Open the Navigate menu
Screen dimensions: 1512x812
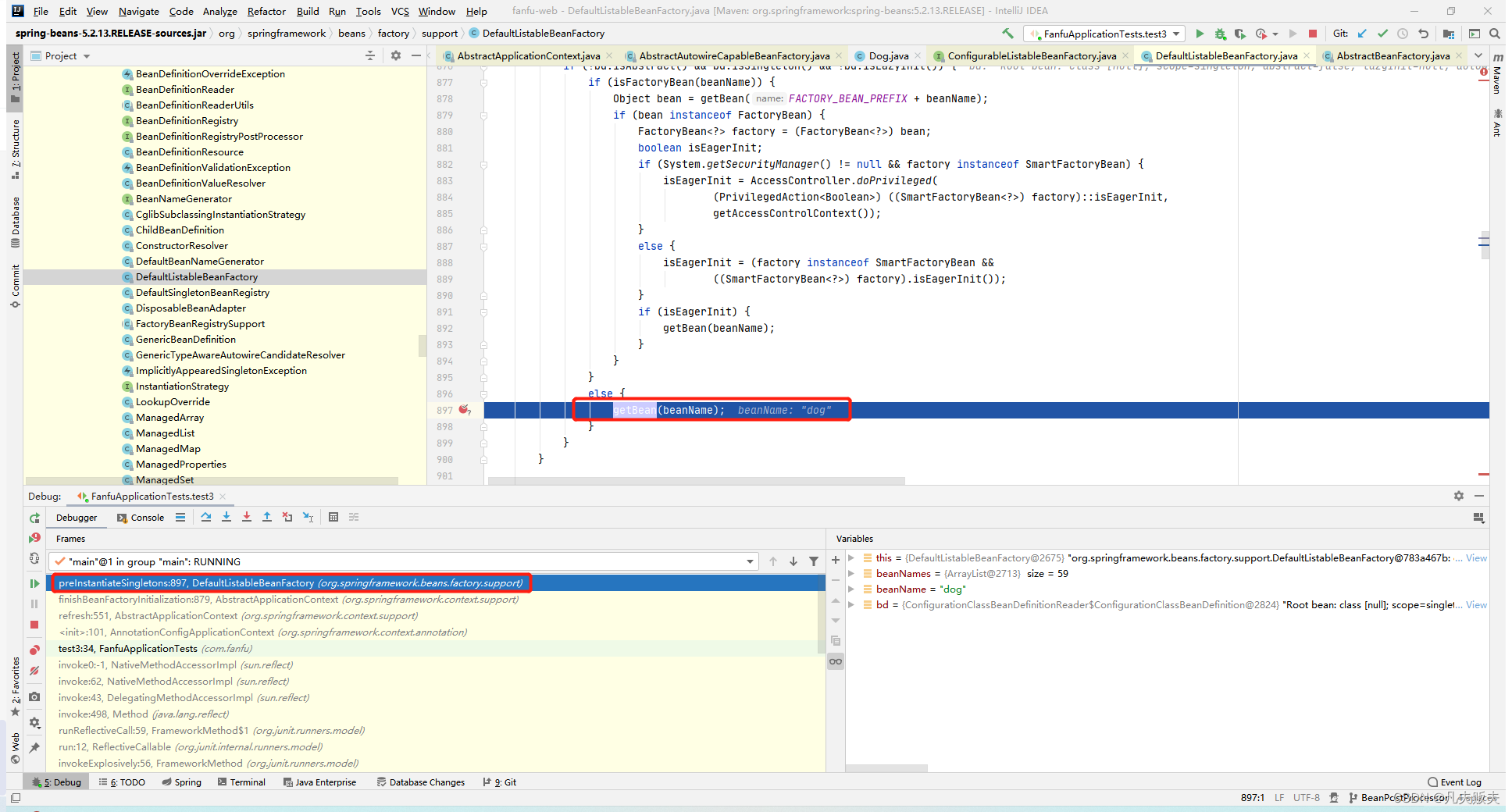138,11
